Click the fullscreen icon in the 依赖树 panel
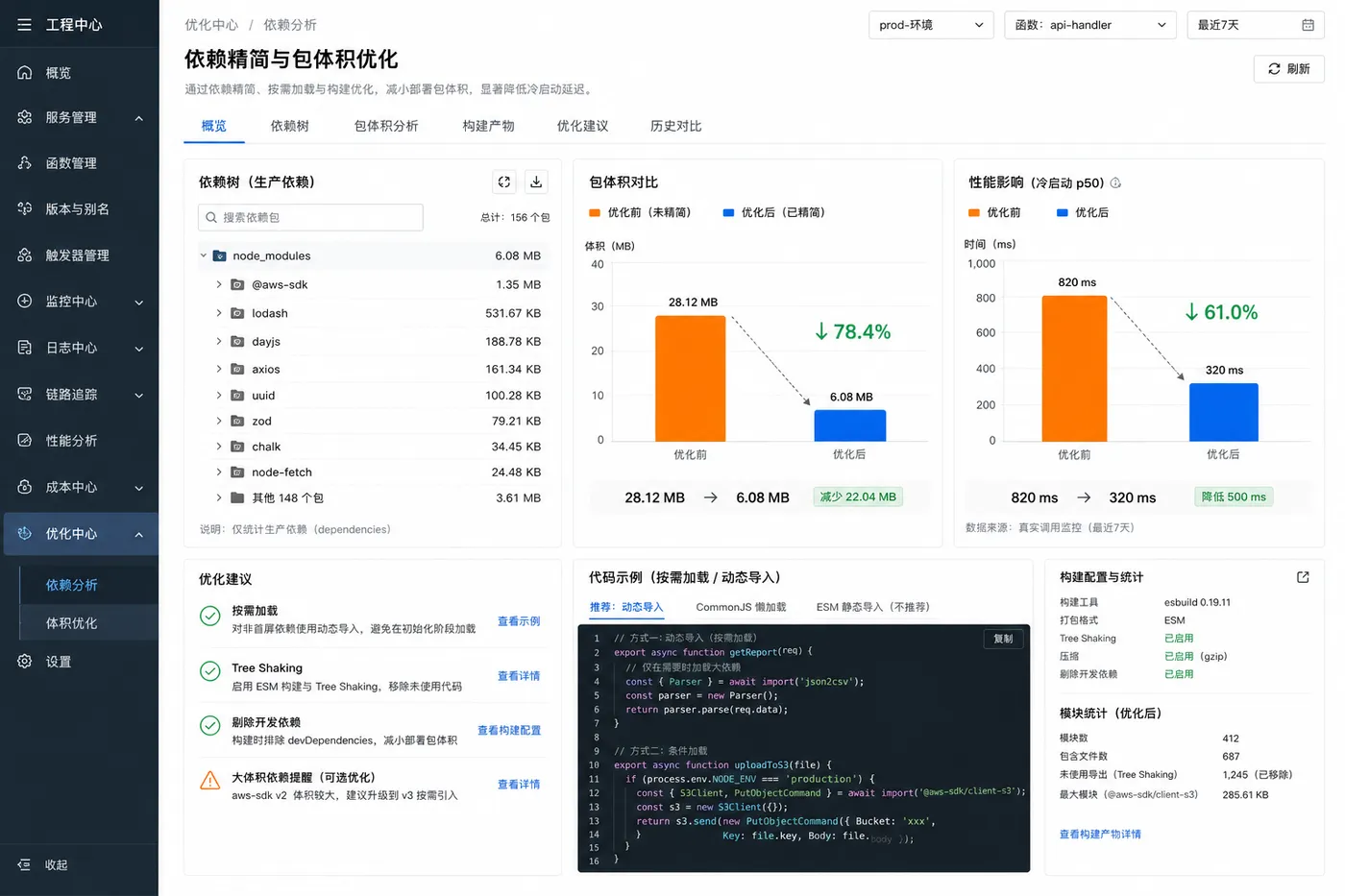1345x896 pixels. tap(504, 182)
